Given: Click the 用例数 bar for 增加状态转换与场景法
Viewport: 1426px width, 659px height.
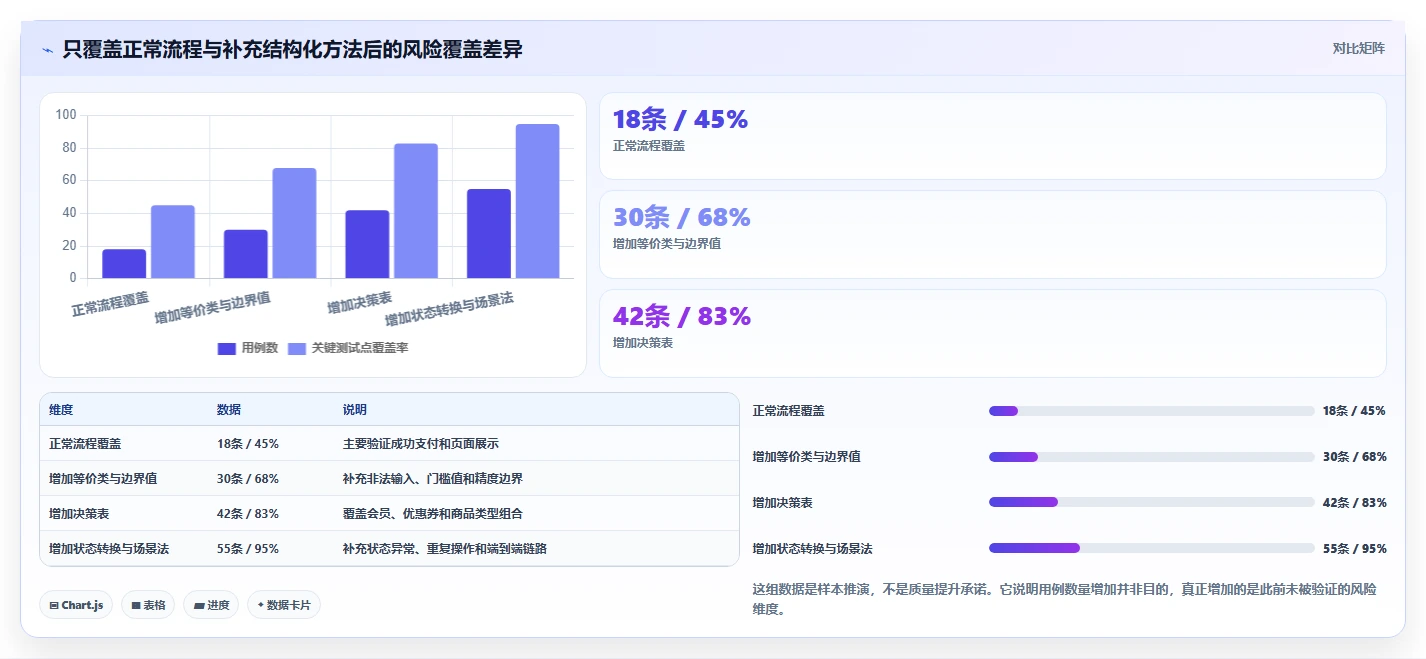Looking at the screenshot, I should pos(489,234).
